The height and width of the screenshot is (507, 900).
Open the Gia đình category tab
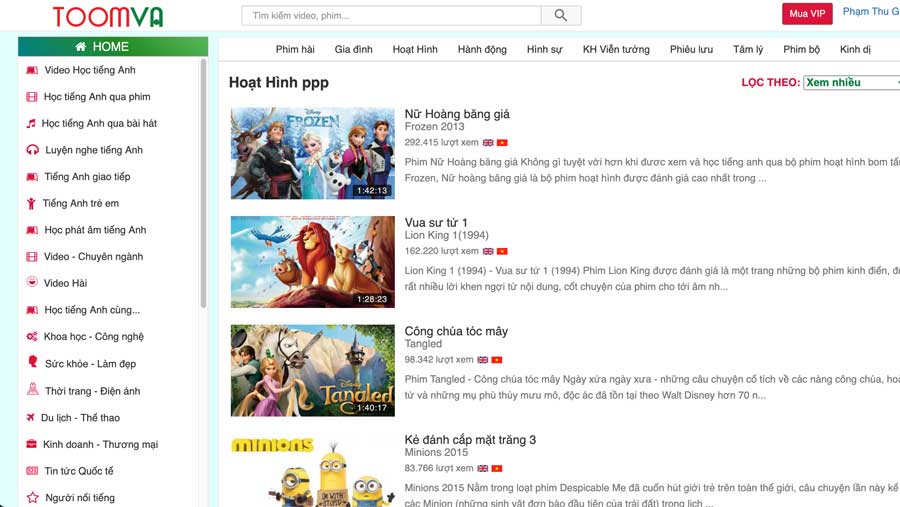coord(354,49)
